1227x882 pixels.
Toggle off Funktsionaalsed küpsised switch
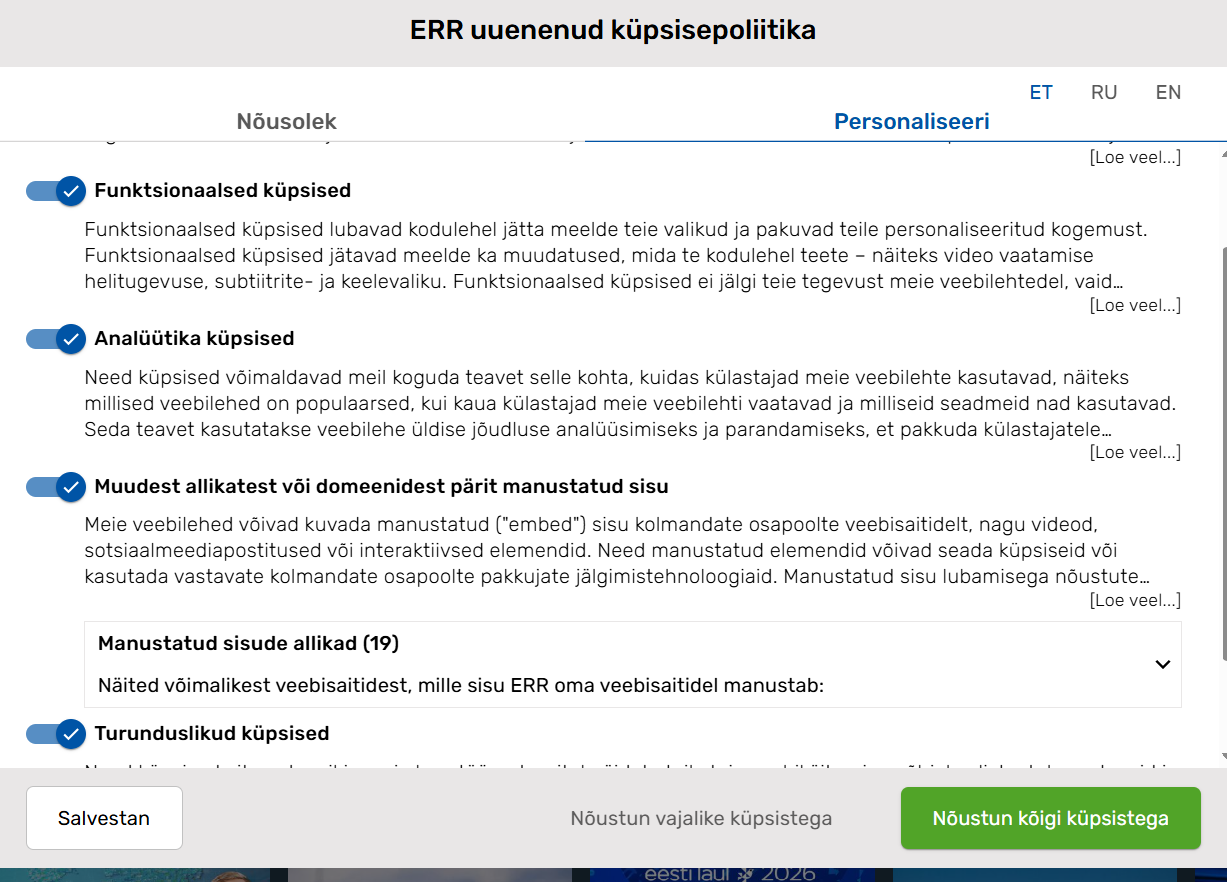[56, 191]
